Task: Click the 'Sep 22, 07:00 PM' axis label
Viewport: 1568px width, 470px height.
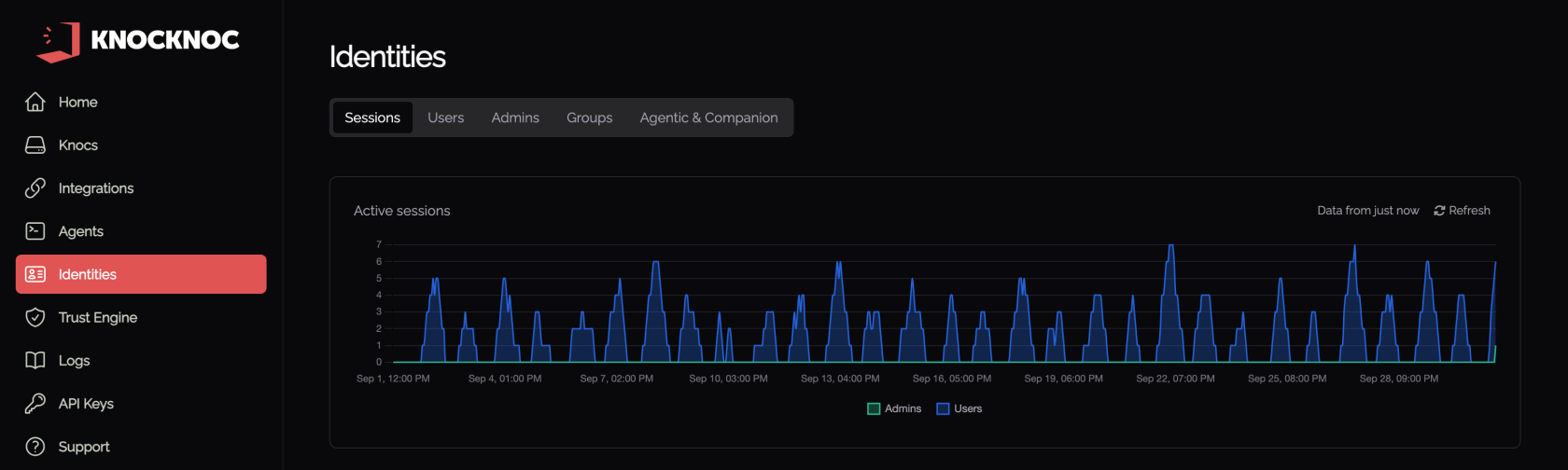Action: (x=1176, y=379)
